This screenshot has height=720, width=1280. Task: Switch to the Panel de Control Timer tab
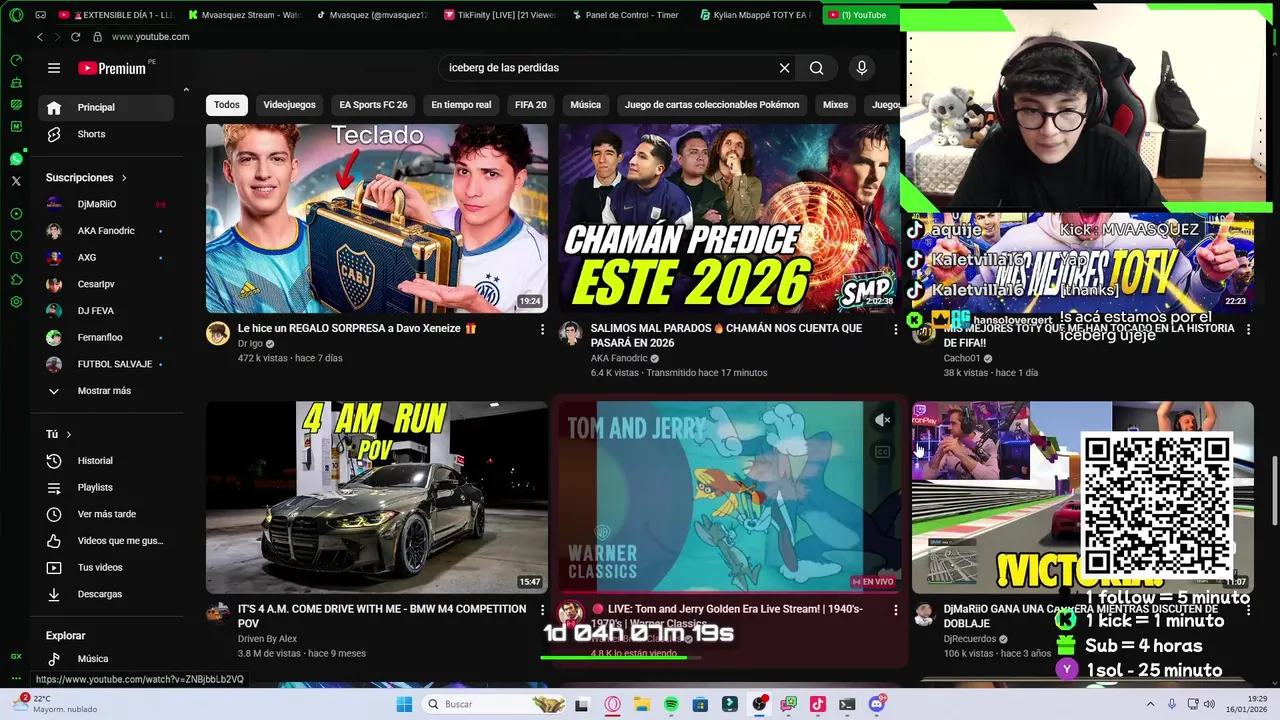pyautogui.click(x=628, y=15)
